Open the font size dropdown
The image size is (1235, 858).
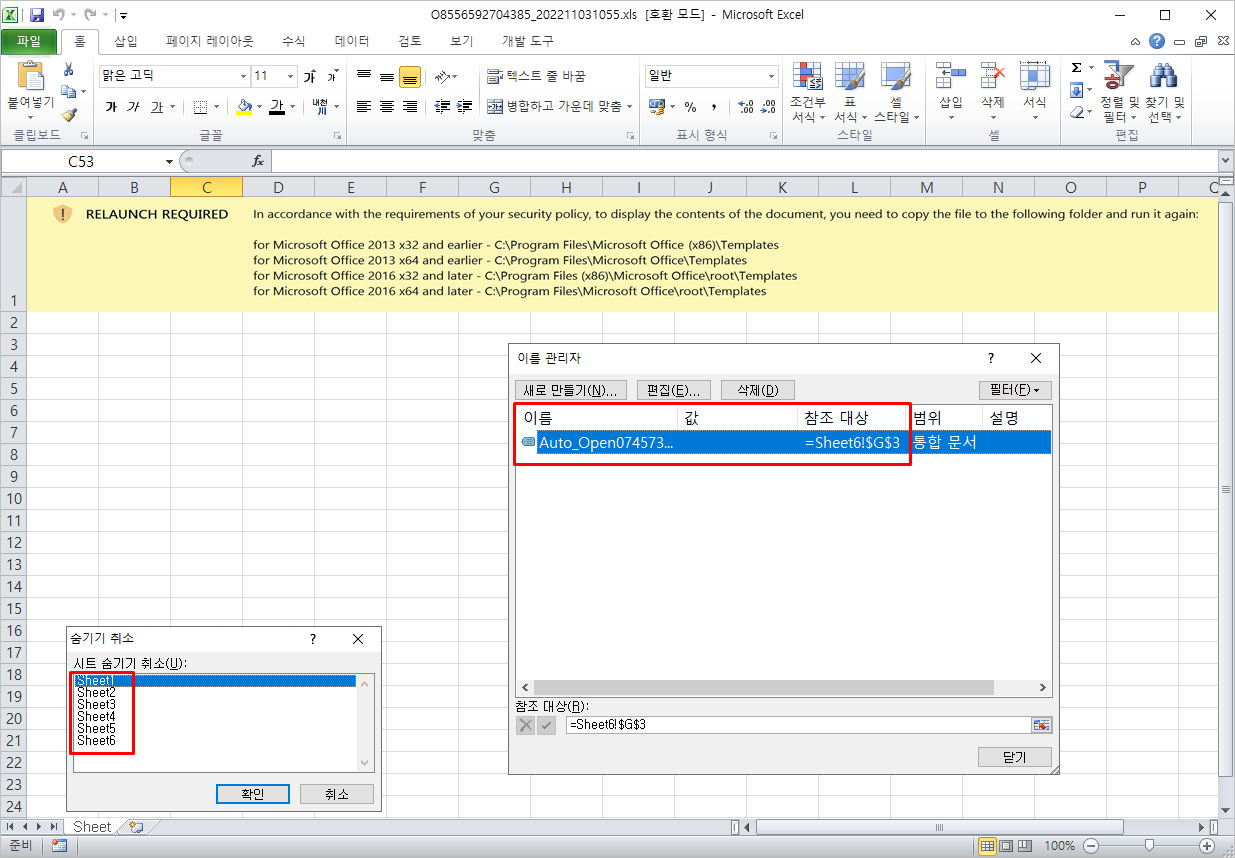click(291, 77)
